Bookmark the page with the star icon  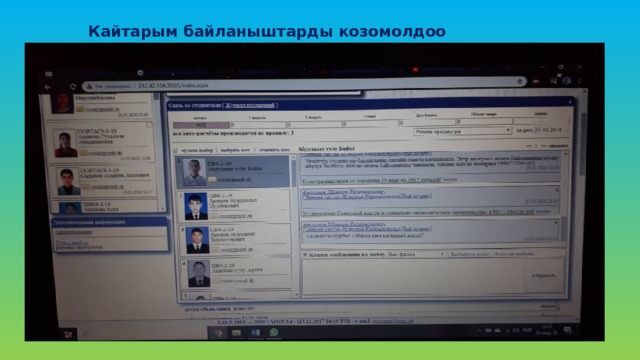[520, 82]
